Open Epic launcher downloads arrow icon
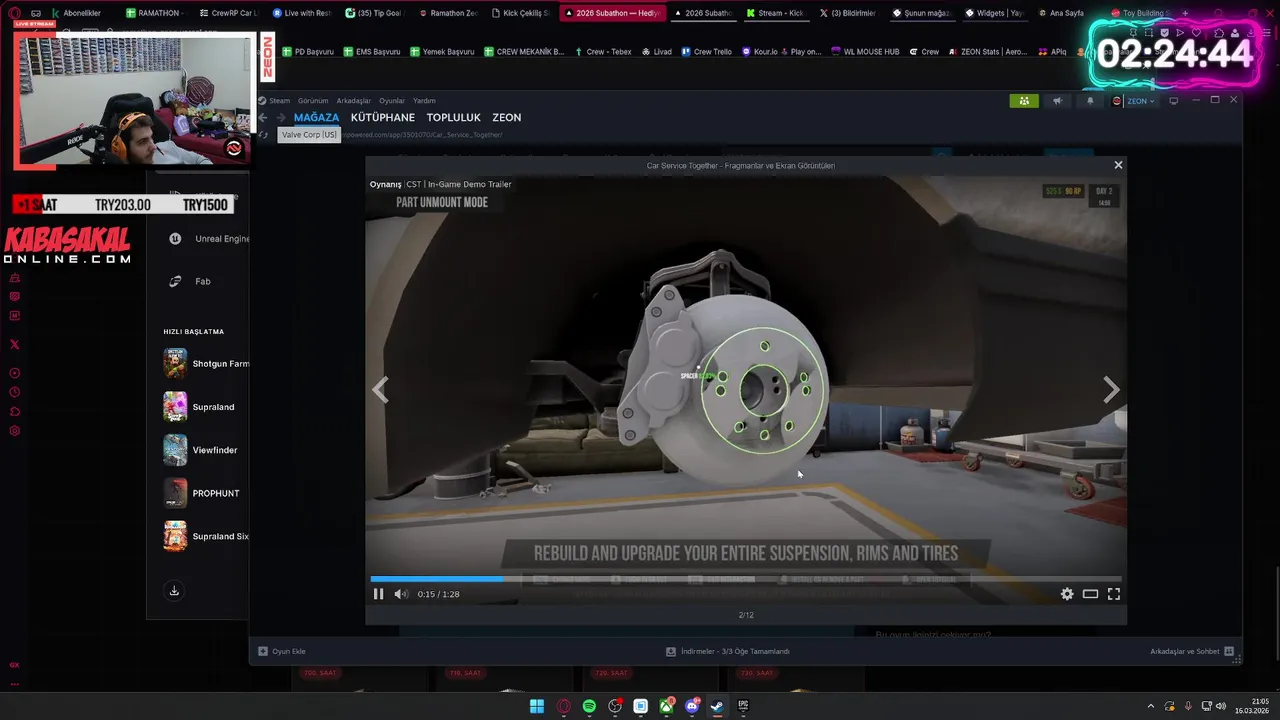 pyautogui.click(x=174, y=591)
